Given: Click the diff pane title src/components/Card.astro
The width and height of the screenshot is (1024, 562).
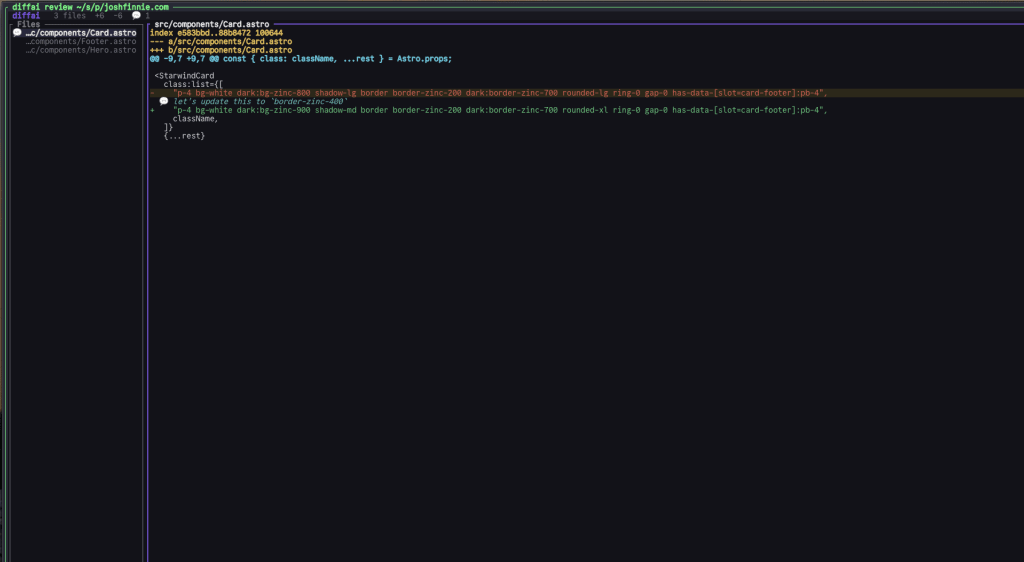Looking at the screenshot, I should click(212, 24).
